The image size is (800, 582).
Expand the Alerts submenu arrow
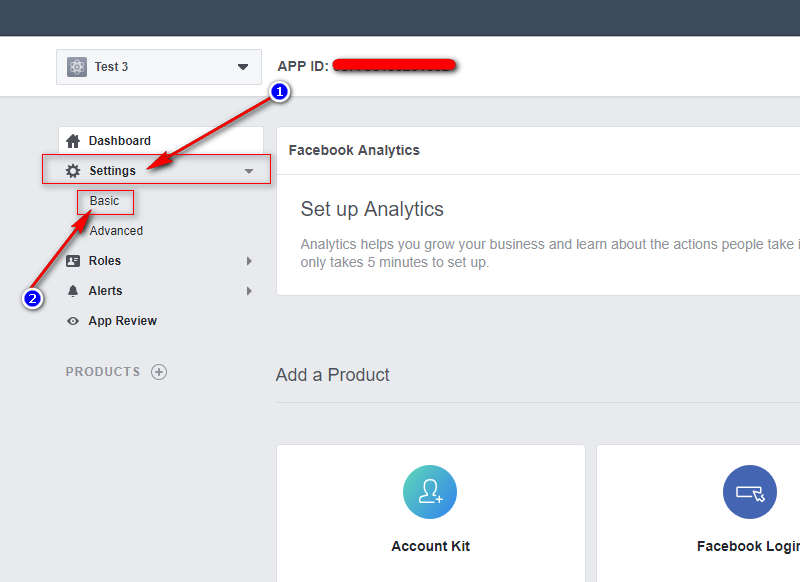249,291
